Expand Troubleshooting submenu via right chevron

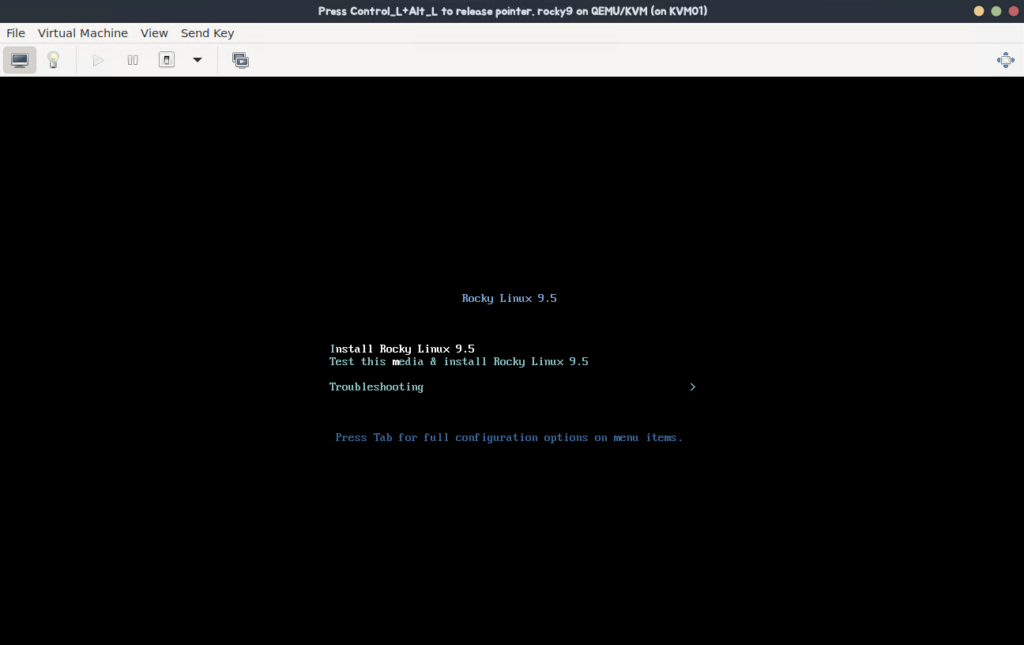tap(692, 387)
